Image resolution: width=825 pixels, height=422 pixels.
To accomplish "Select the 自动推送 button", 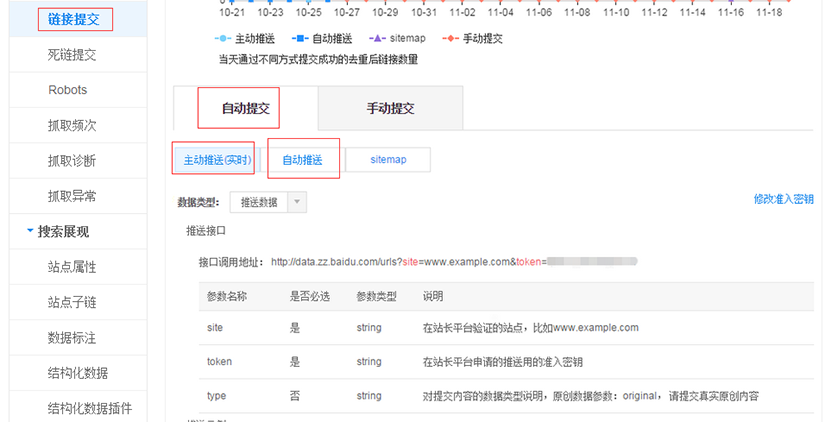I will 302,160.
